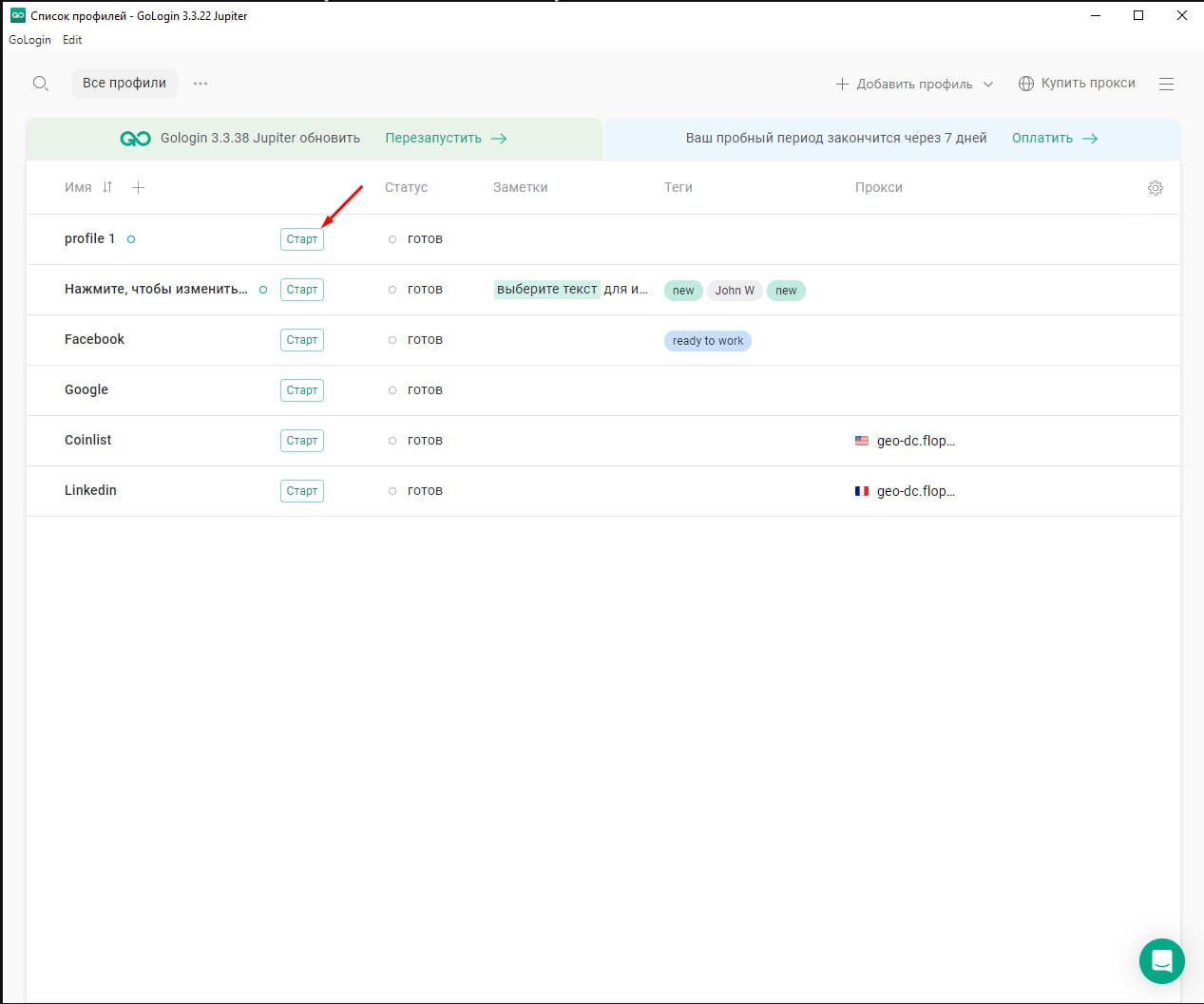
Task: Sort profiles by name arrows icon
Action: 107,187
